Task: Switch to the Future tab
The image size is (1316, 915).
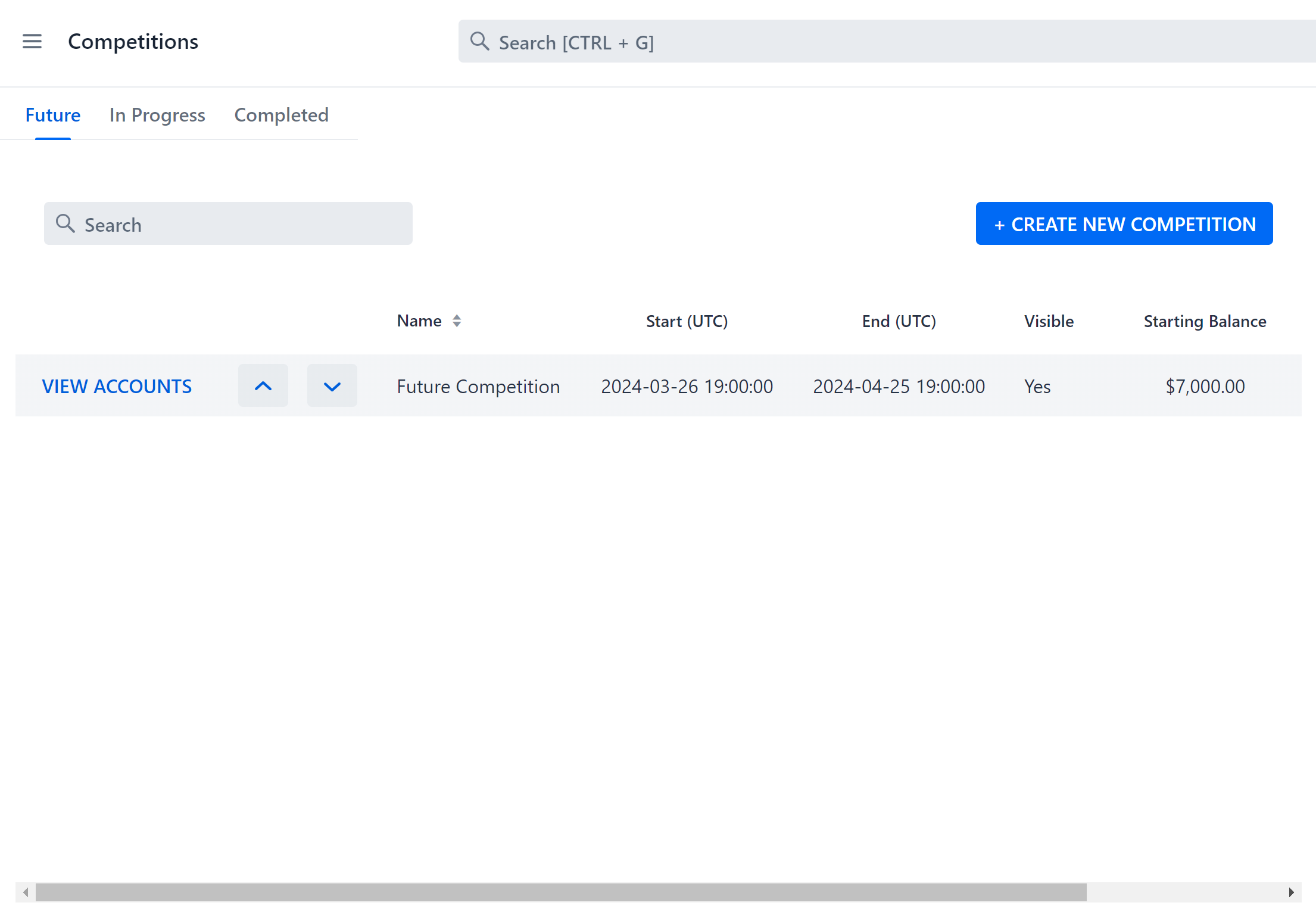Action: (53, 115)
